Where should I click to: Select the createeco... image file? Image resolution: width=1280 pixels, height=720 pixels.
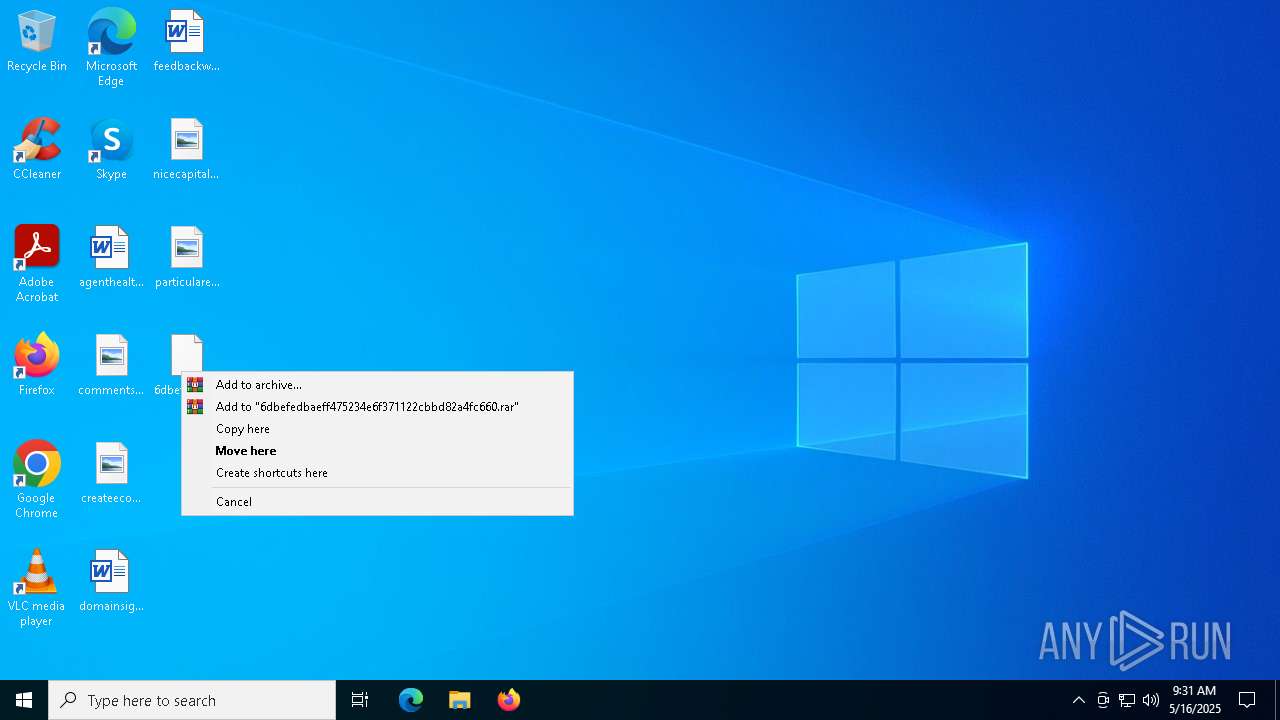[111, 474]
